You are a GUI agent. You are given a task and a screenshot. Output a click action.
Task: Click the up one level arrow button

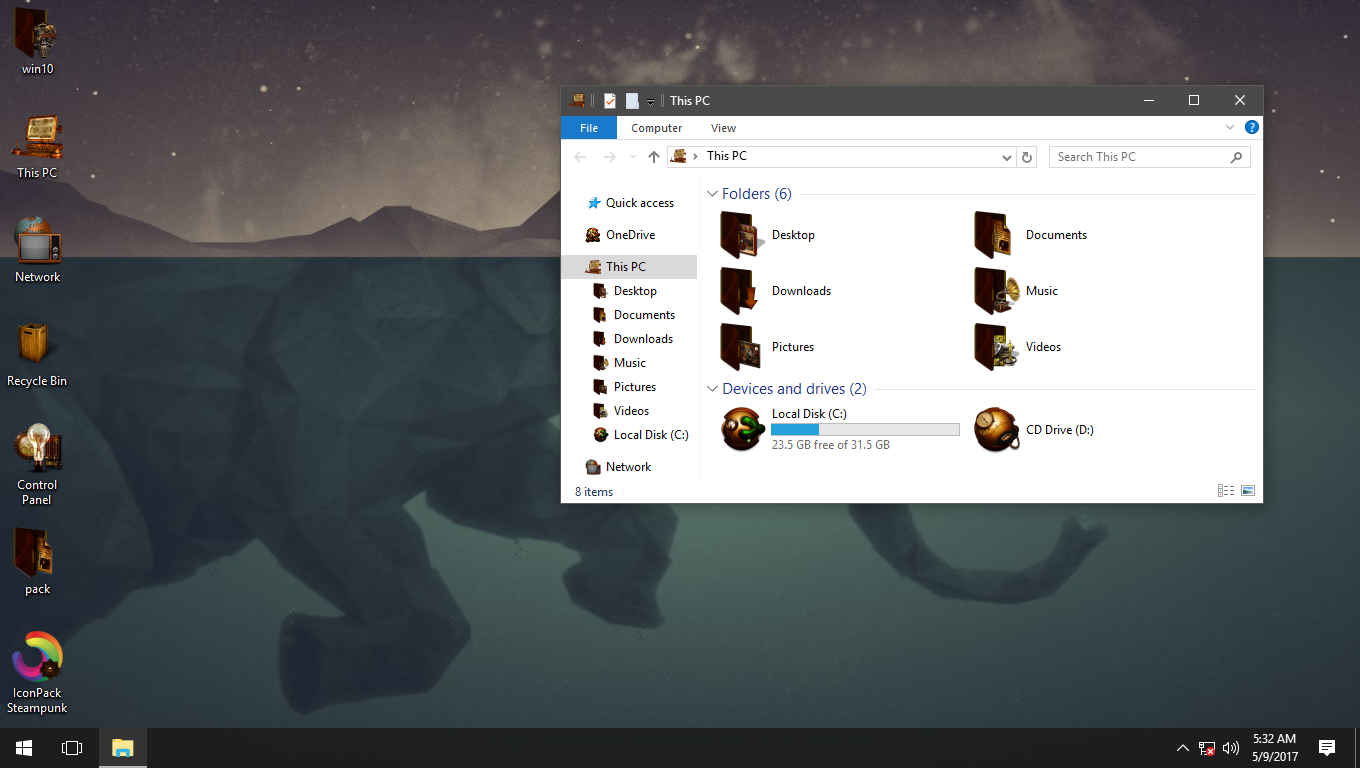click(x=654, y=156)
